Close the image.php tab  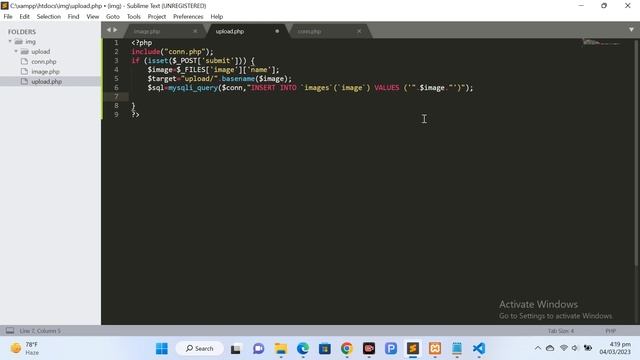point(195,31)
